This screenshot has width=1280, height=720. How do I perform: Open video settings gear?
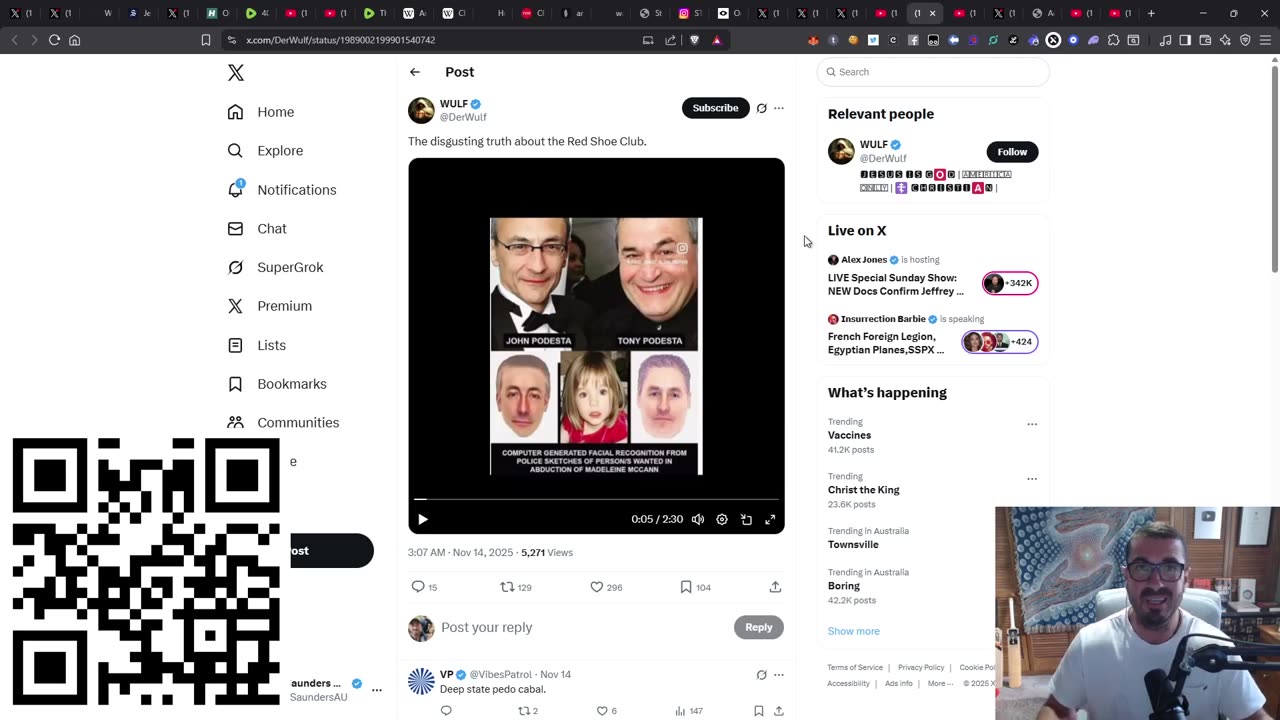pos(722,519)
